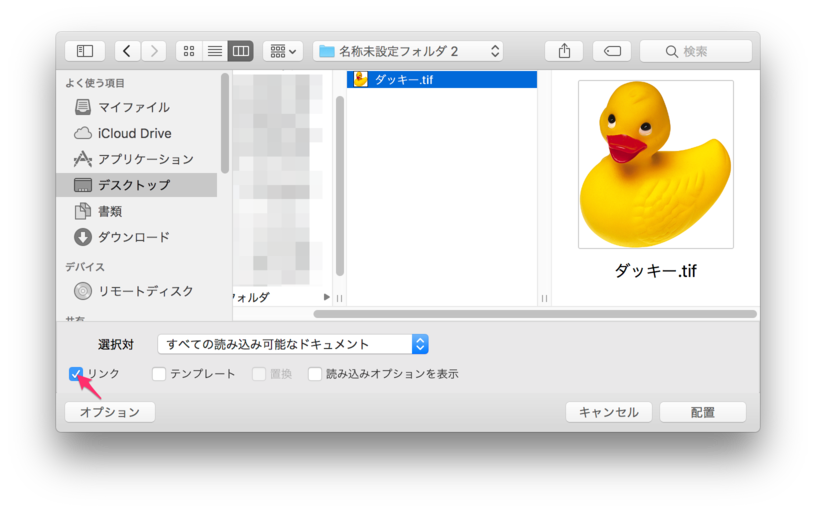Viewport: 816px width, 512px height.
Task: Enable the テンプレート checkbox
Action: (x=159, y=374)
